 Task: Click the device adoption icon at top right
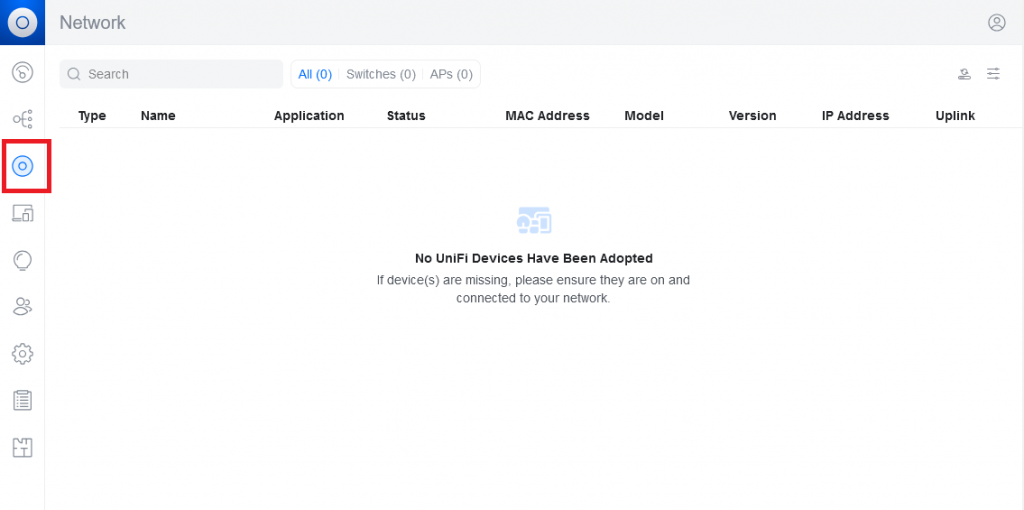[965, 74]
